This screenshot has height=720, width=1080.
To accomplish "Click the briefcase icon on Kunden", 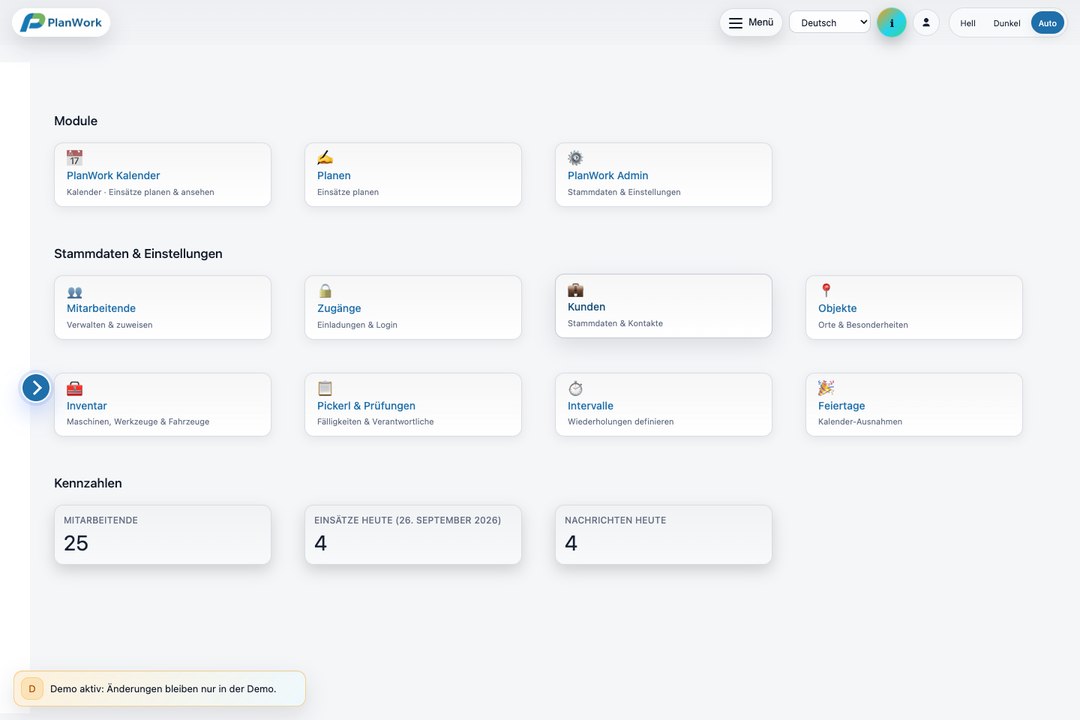I will (575, 289).
